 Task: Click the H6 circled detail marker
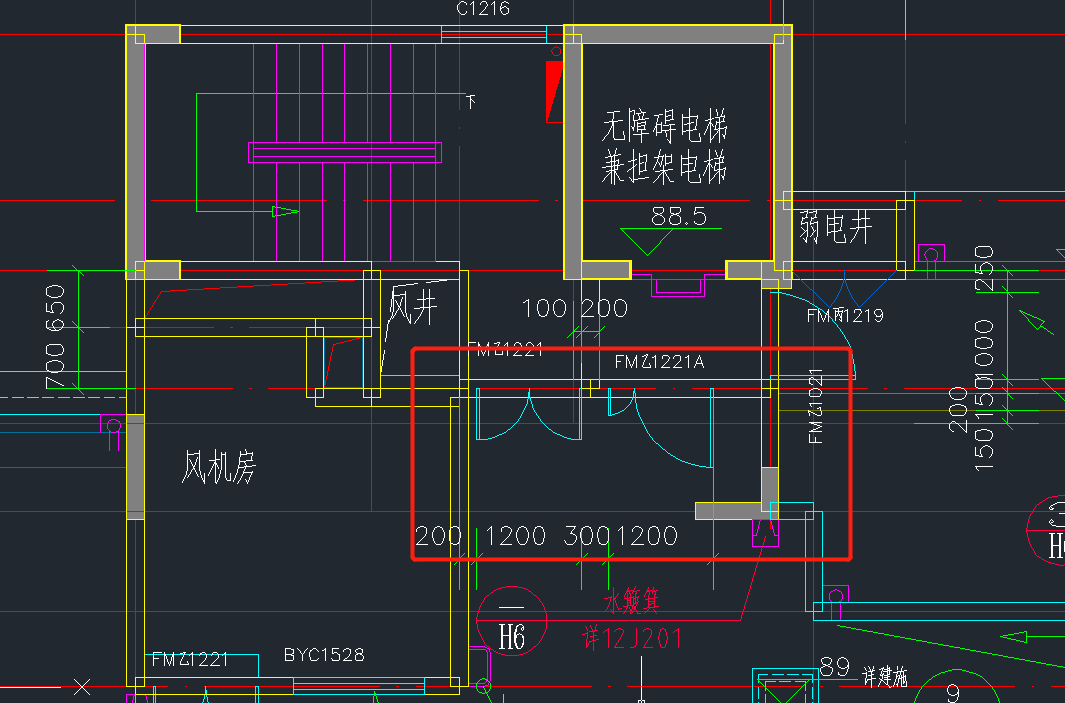coord(511,621)
